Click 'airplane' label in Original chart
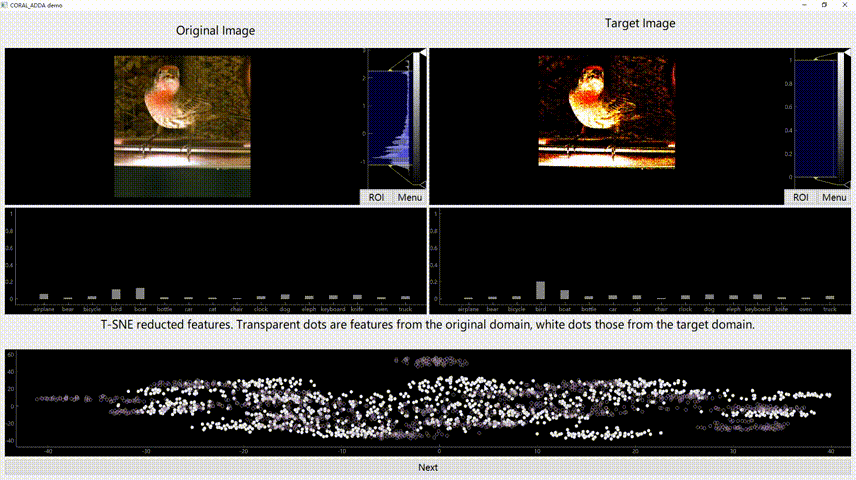The image size is (856, 480). point(44,309)
